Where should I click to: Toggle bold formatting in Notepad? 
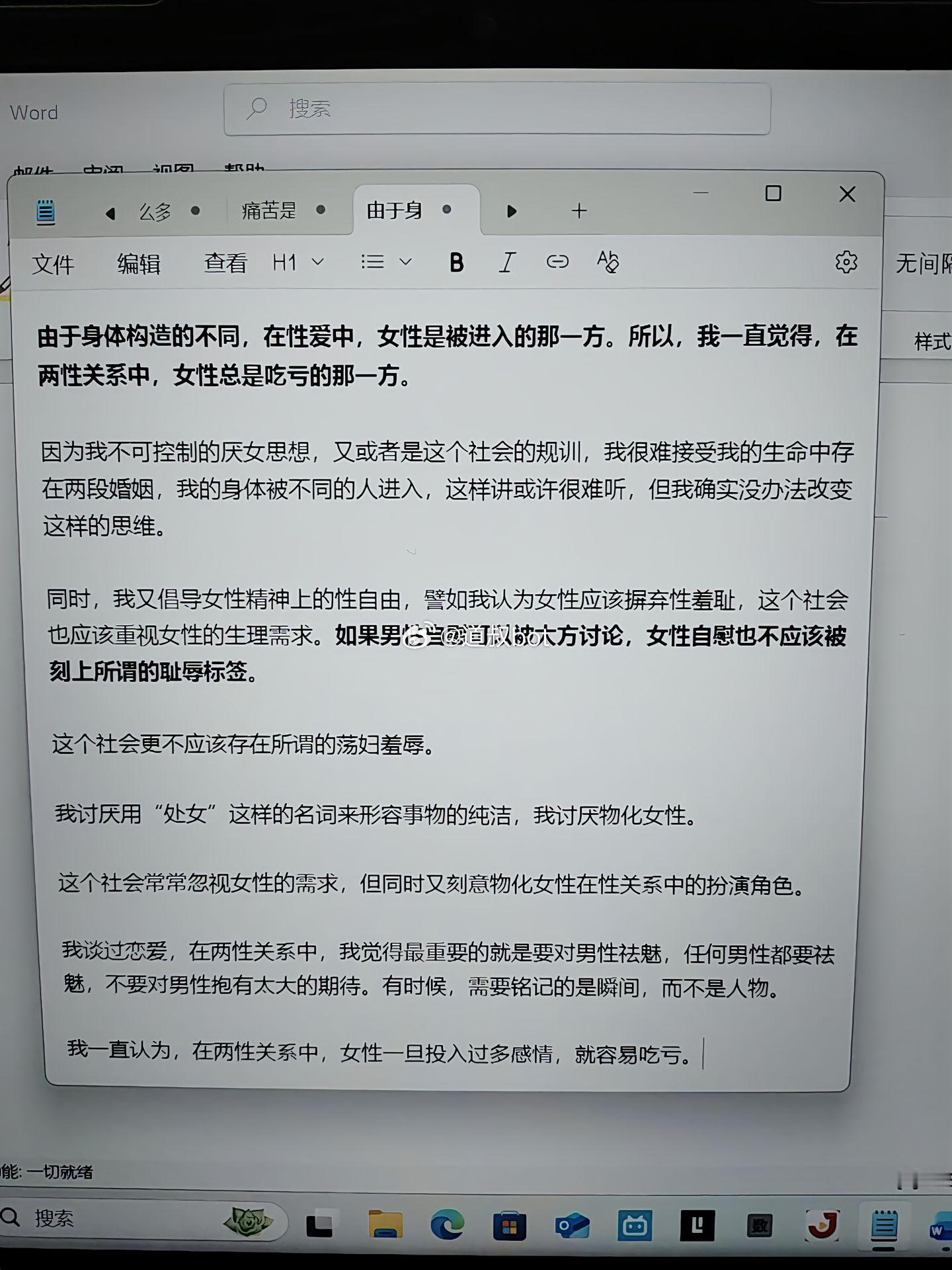coord(456,262)
